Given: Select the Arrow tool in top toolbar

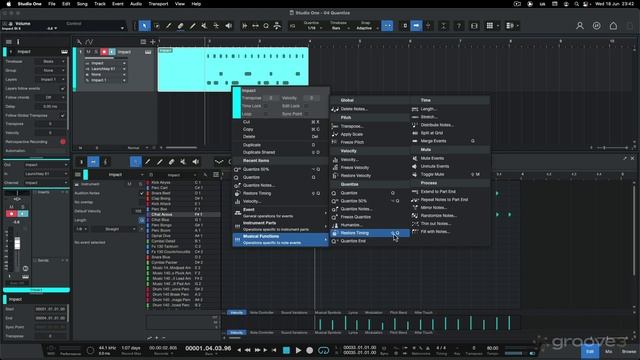Looking at the screenshot, I should (144, 26).
